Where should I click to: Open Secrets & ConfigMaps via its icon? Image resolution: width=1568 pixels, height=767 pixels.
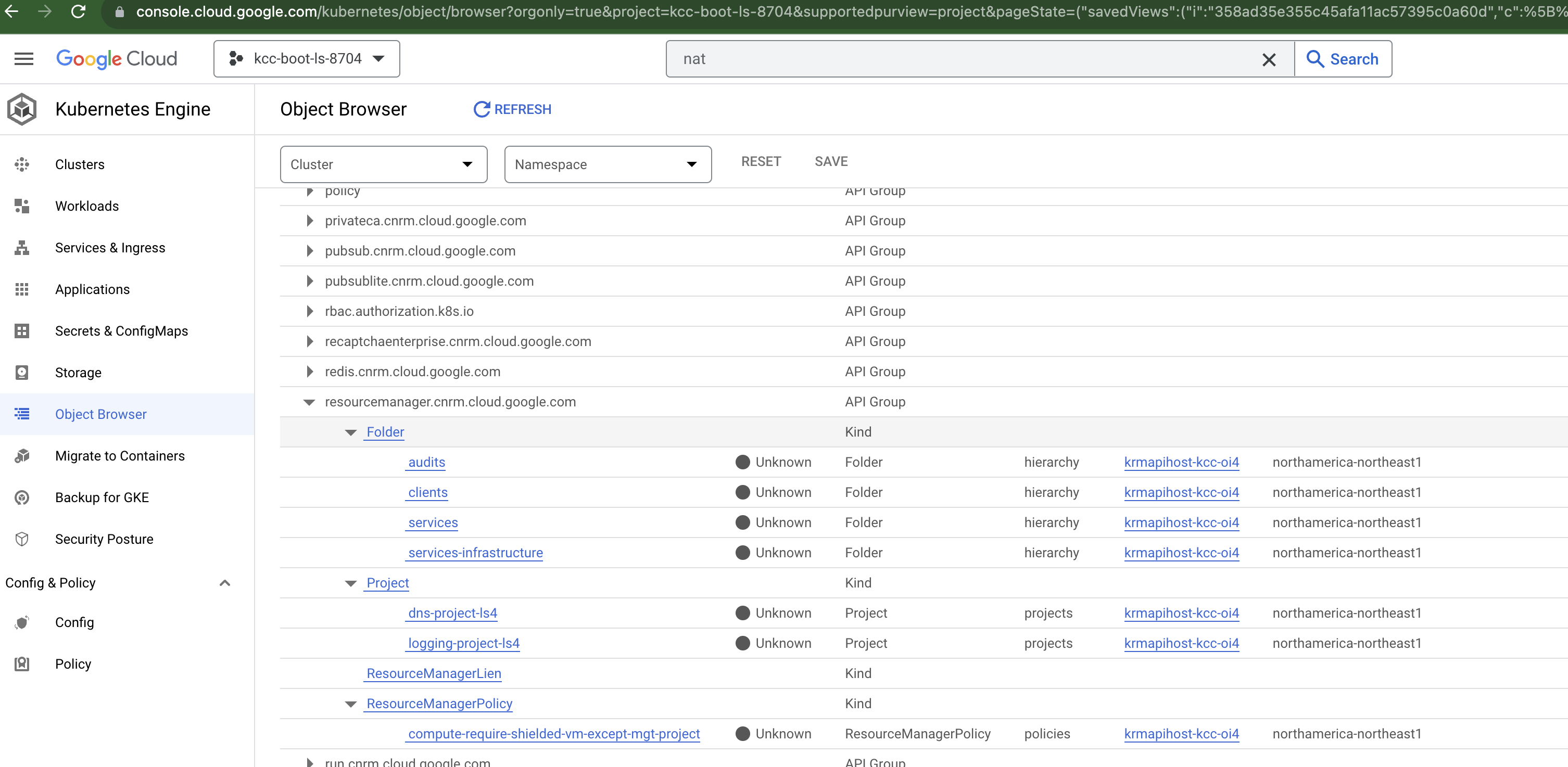tap(22, 331)
